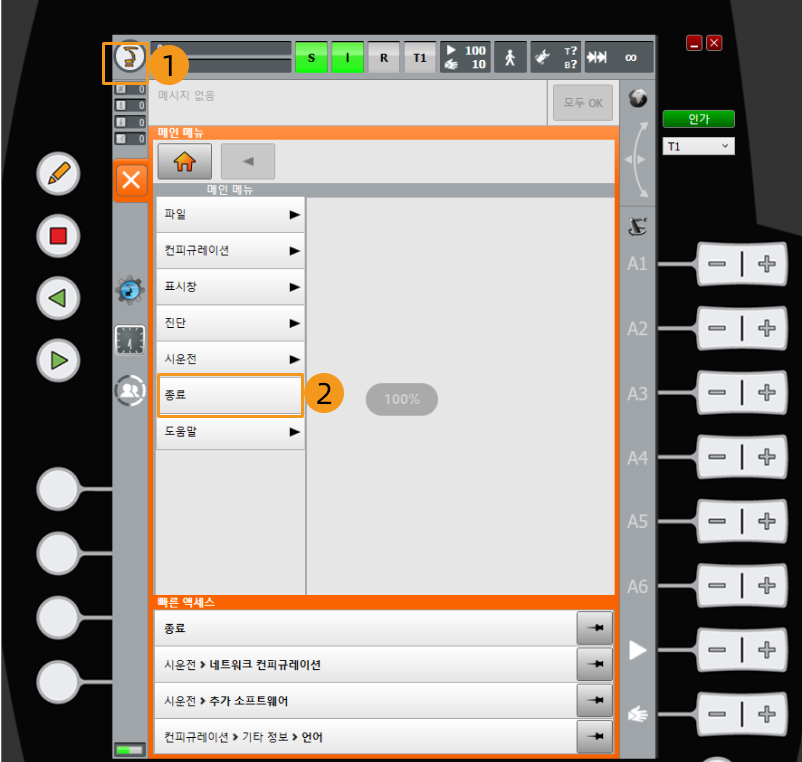This screenshot has height=762, width=802.
Task: Jog axis A3 minus
Action: (x=718, y=393)
